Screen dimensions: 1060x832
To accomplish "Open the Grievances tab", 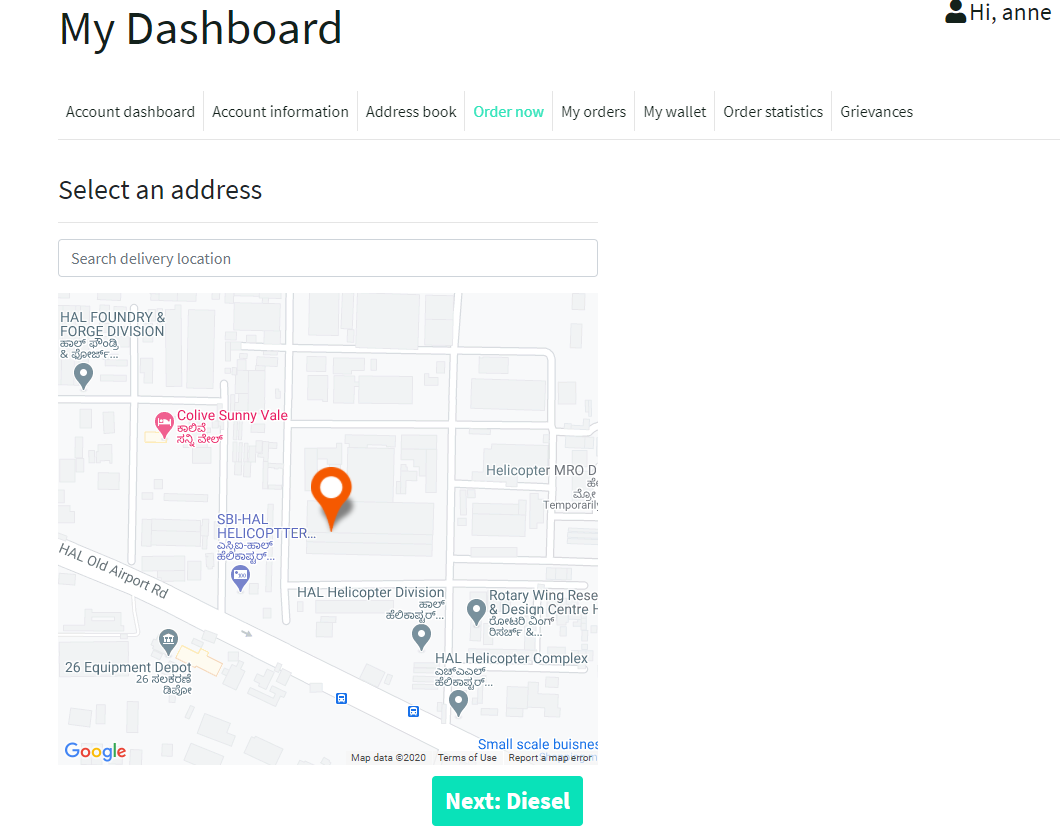I will coord(876,112).
